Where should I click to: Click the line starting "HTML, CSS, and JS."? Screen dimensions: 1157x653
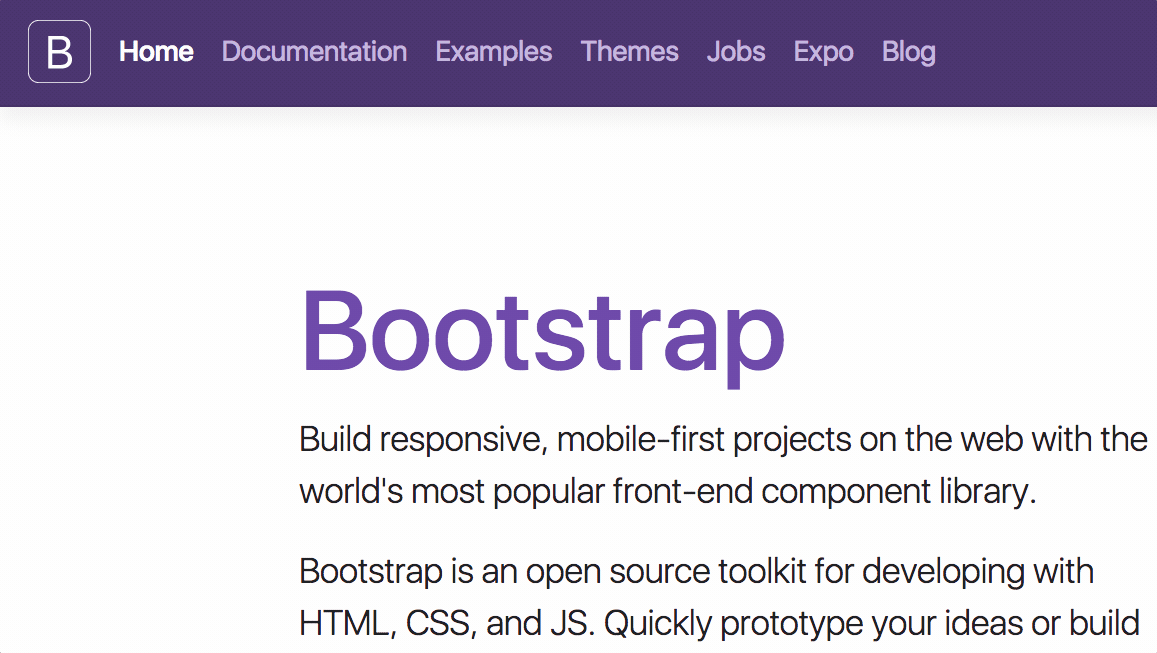click(x=719, y=623)
